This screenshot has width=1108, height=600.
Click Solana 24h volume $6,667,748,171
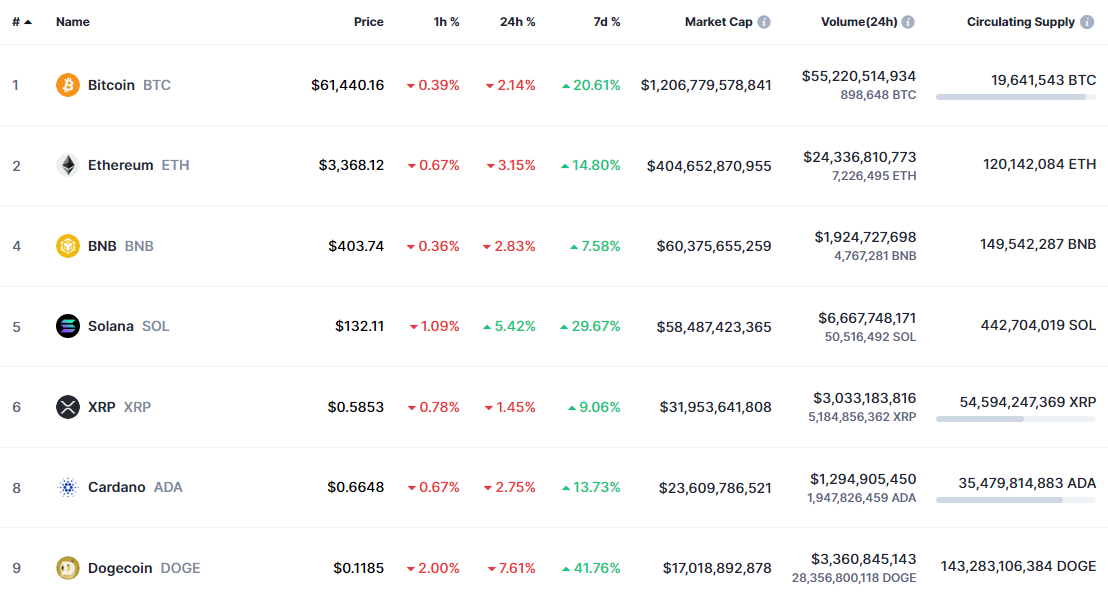867,318
